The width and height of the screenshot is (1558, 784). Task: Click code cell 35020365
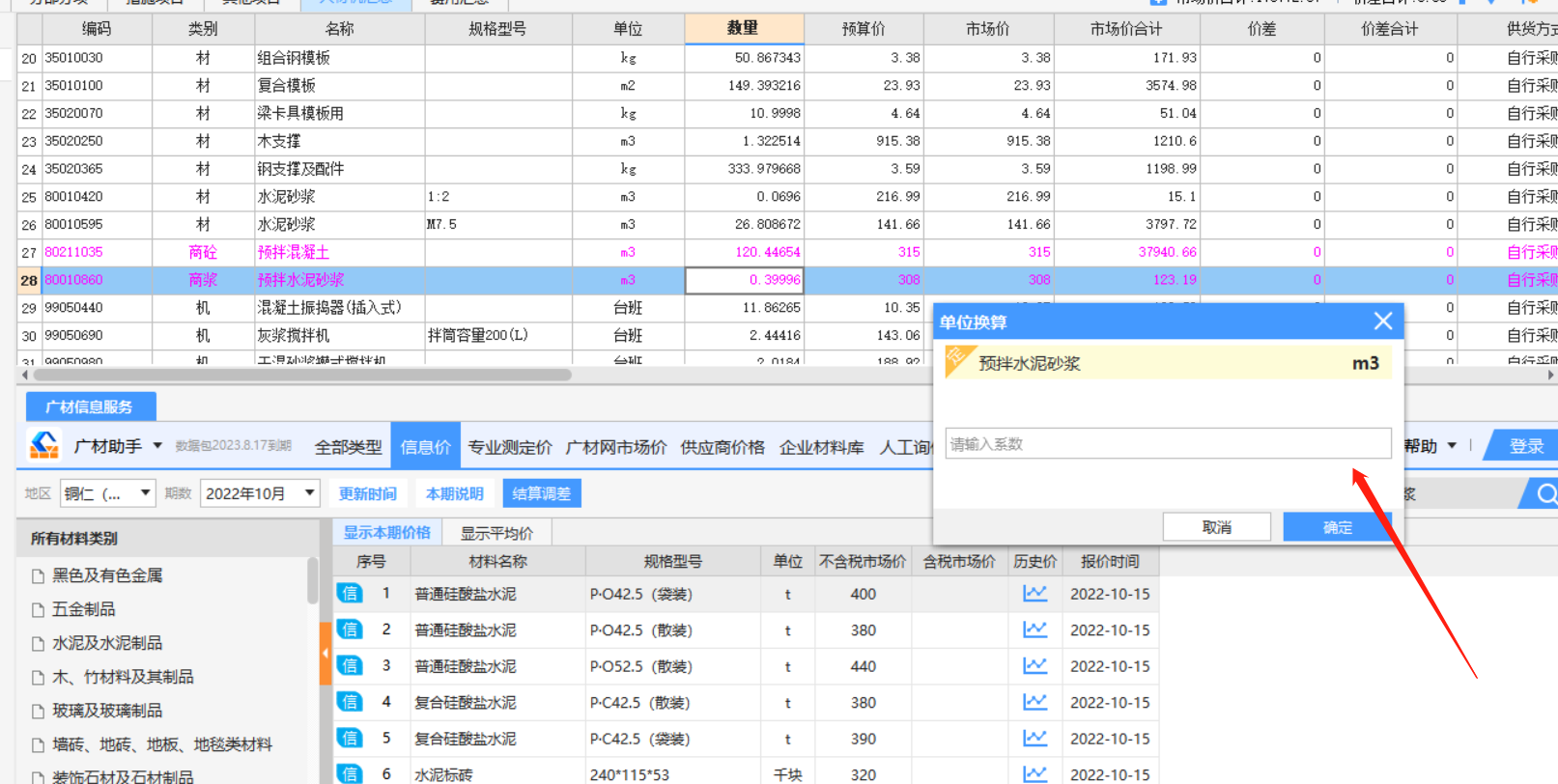96,169
